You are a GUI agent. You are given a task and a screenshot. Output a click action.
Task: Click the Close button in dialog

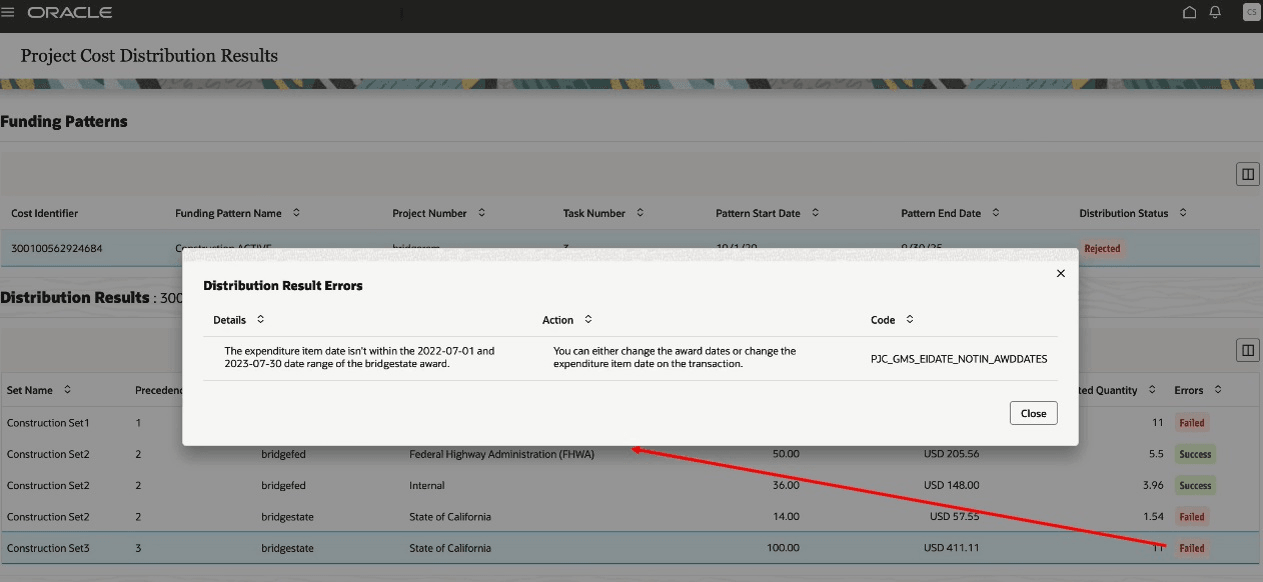[x=1033, y=413]
